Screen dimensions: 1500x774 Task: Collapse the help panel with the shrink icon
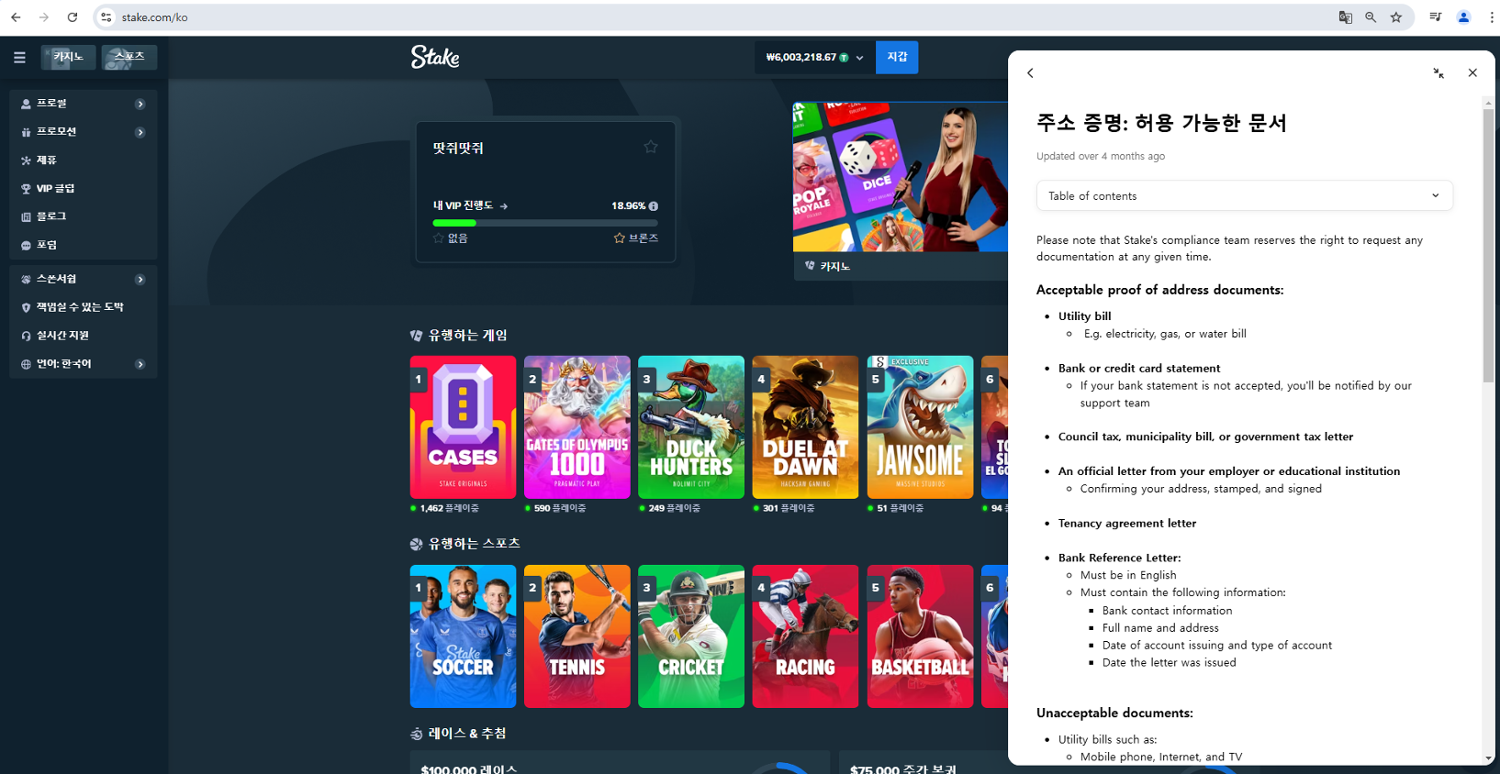tap(1438, 73)
